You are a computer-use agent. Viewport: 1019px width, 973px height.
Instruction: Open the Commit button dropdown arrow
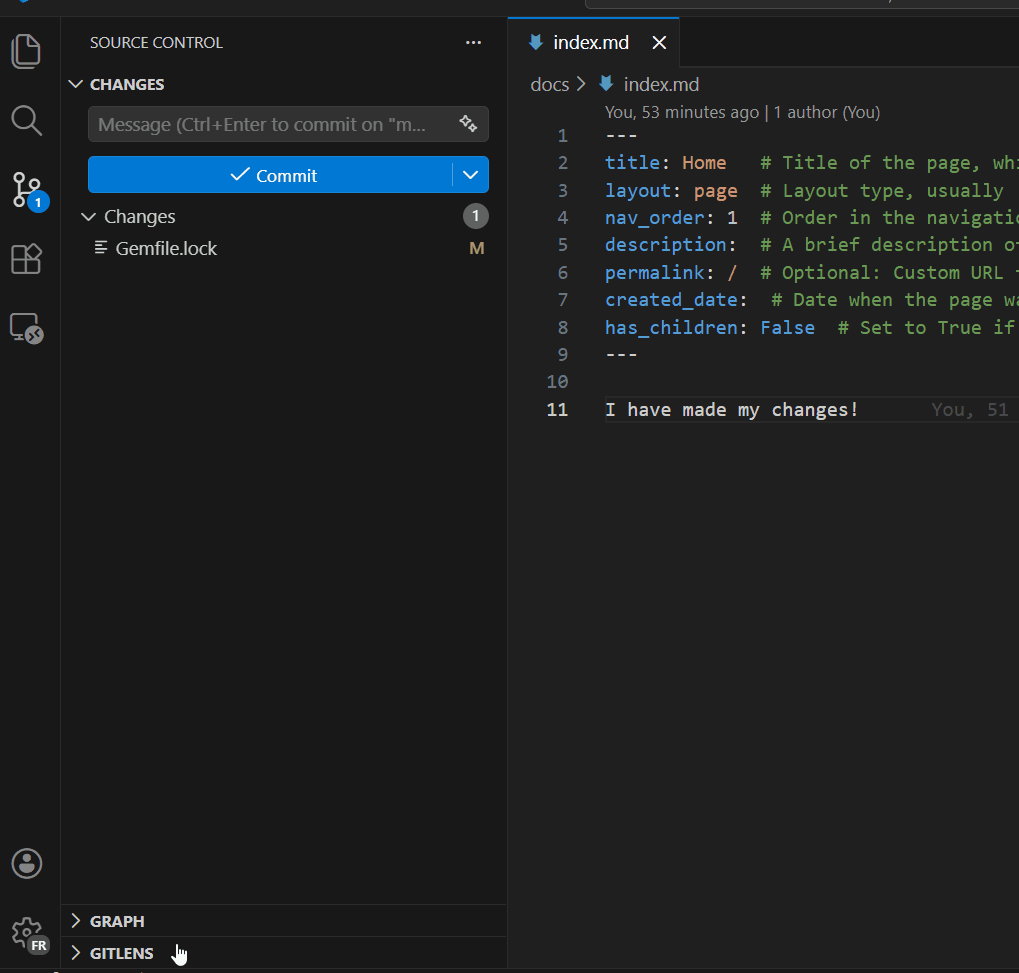click(471, 175)
